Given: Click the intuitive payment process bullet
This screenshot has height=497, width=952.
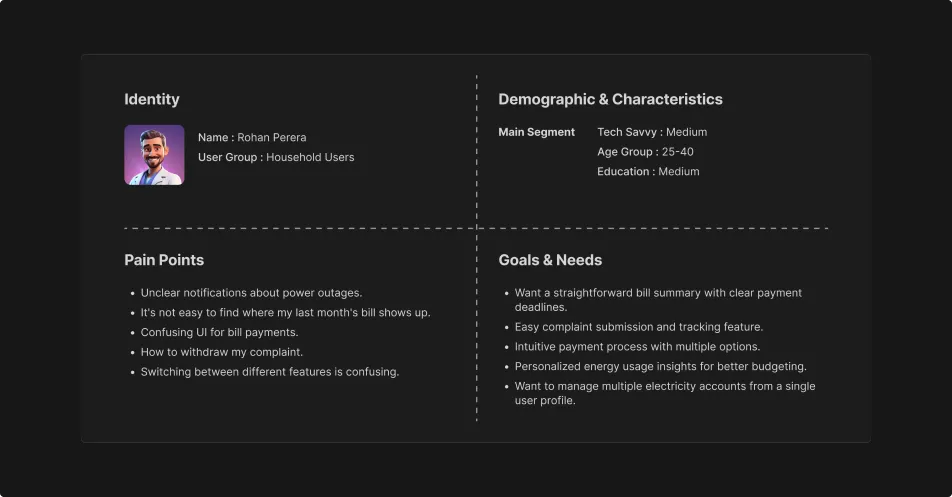Looking at the screenshot, I should tap(637, 347).
